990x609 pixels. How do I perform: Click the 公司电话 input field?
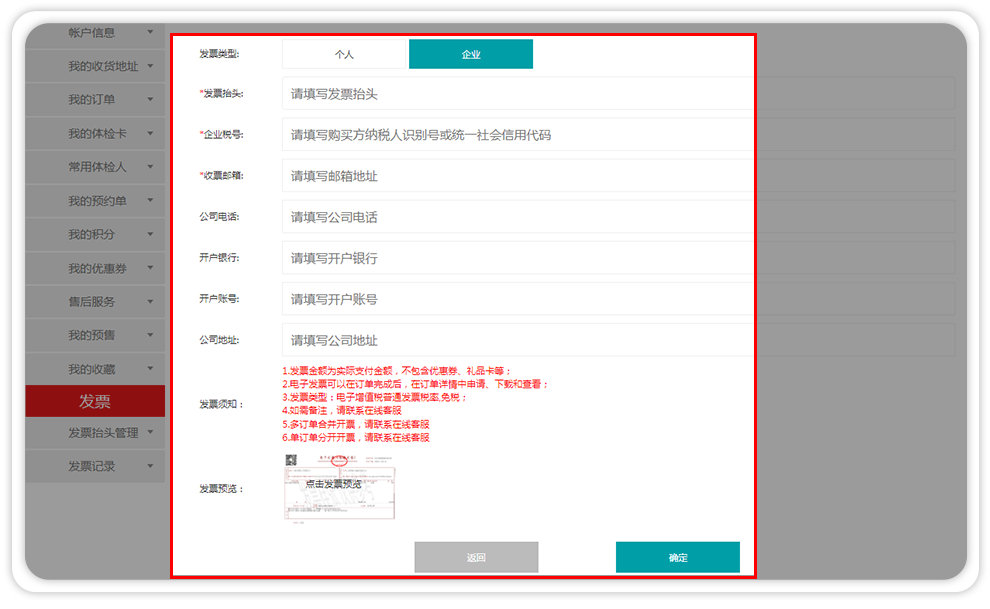point(517,217)
